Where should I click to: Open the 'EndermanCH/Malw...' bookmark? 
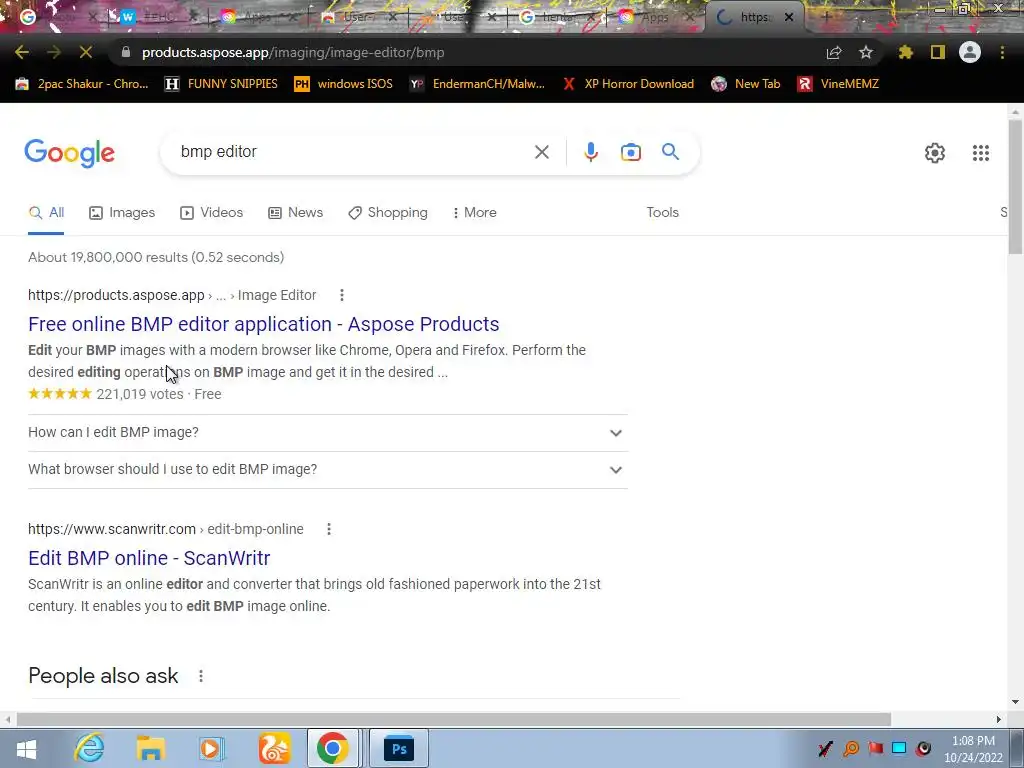coord(477,84)
